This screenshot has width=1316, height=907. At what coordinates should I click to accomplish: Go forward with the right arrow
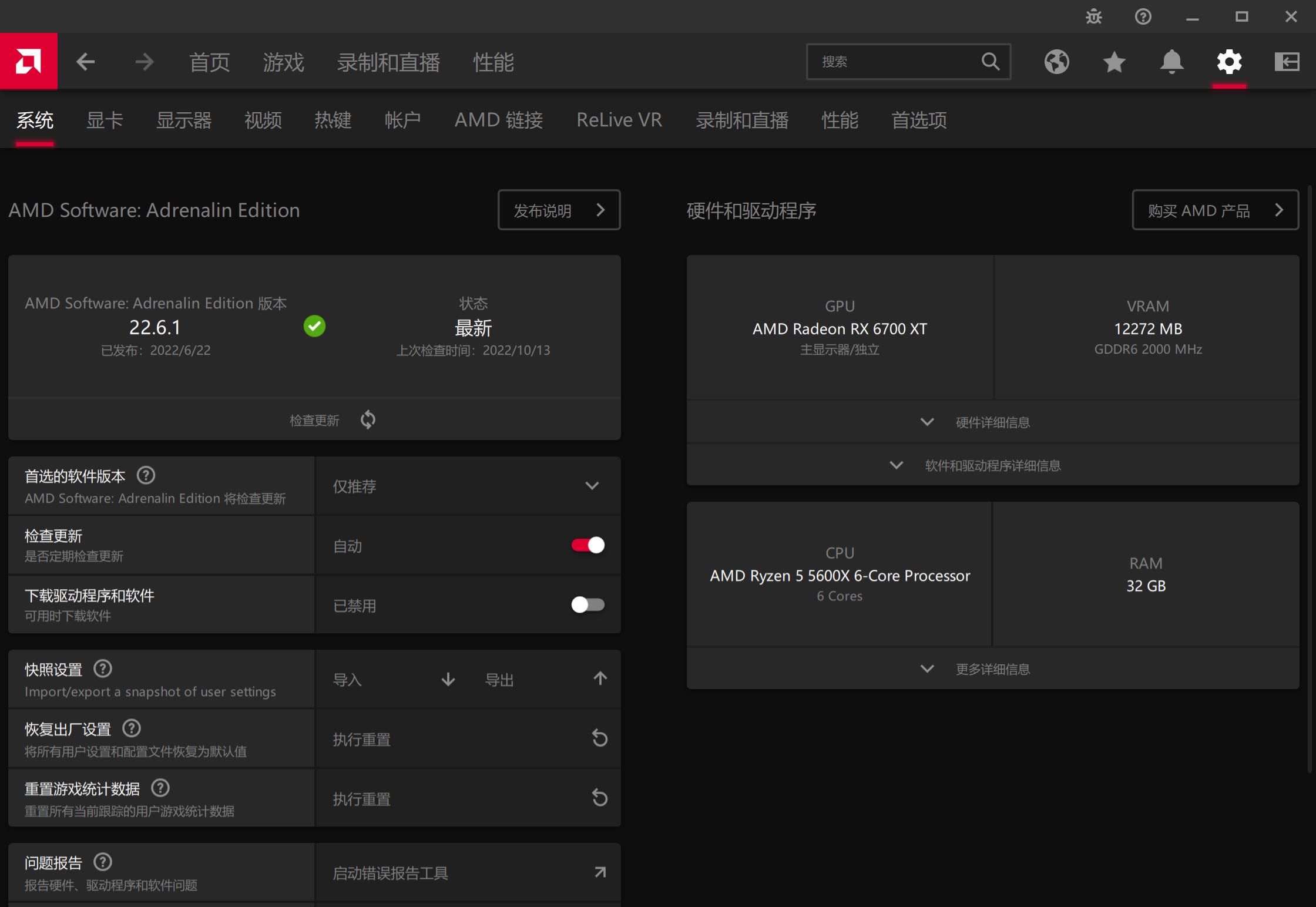click(144, 62)
